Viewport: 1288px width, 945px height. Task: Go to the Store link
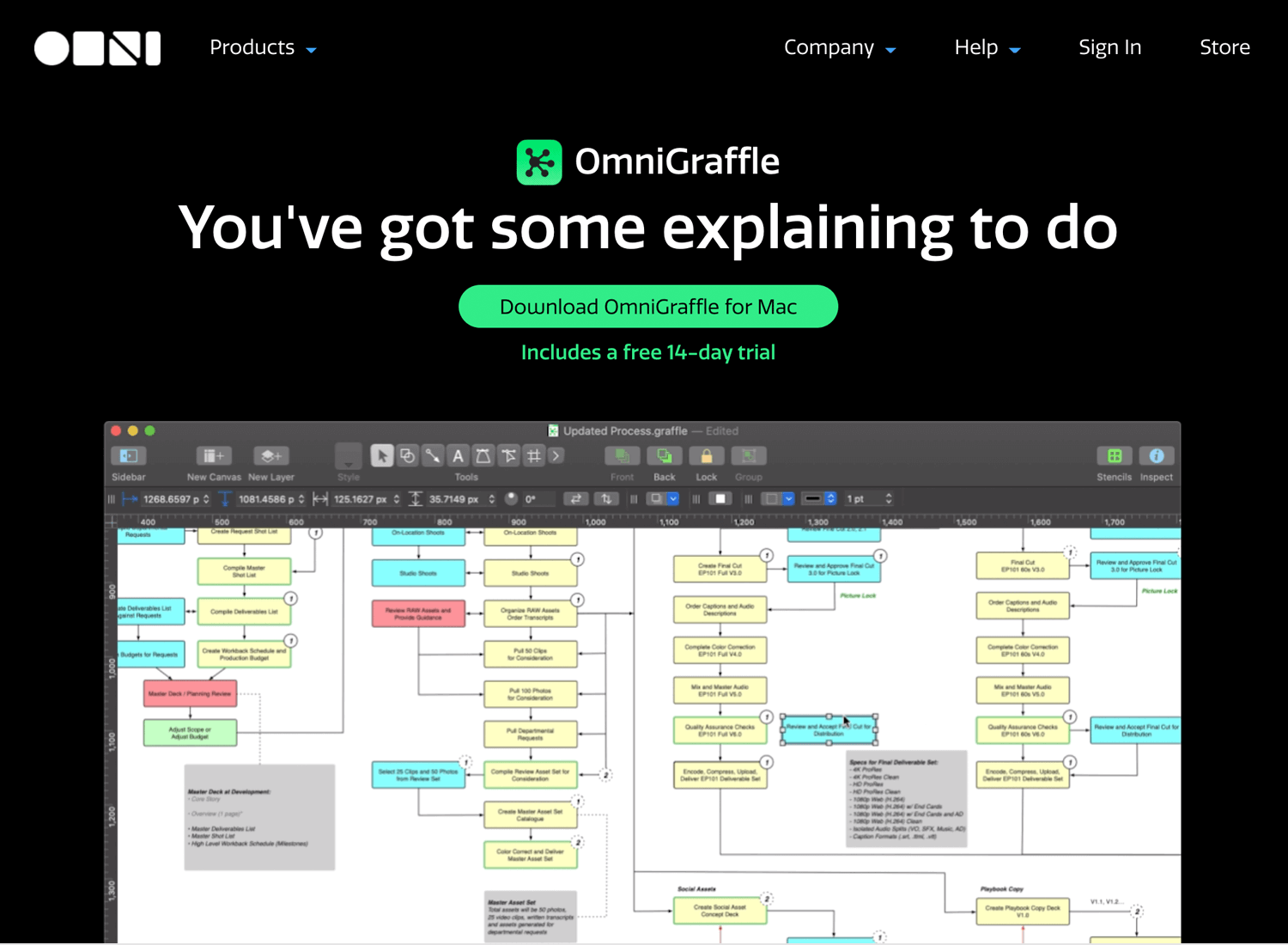[x=1225, y=48]
